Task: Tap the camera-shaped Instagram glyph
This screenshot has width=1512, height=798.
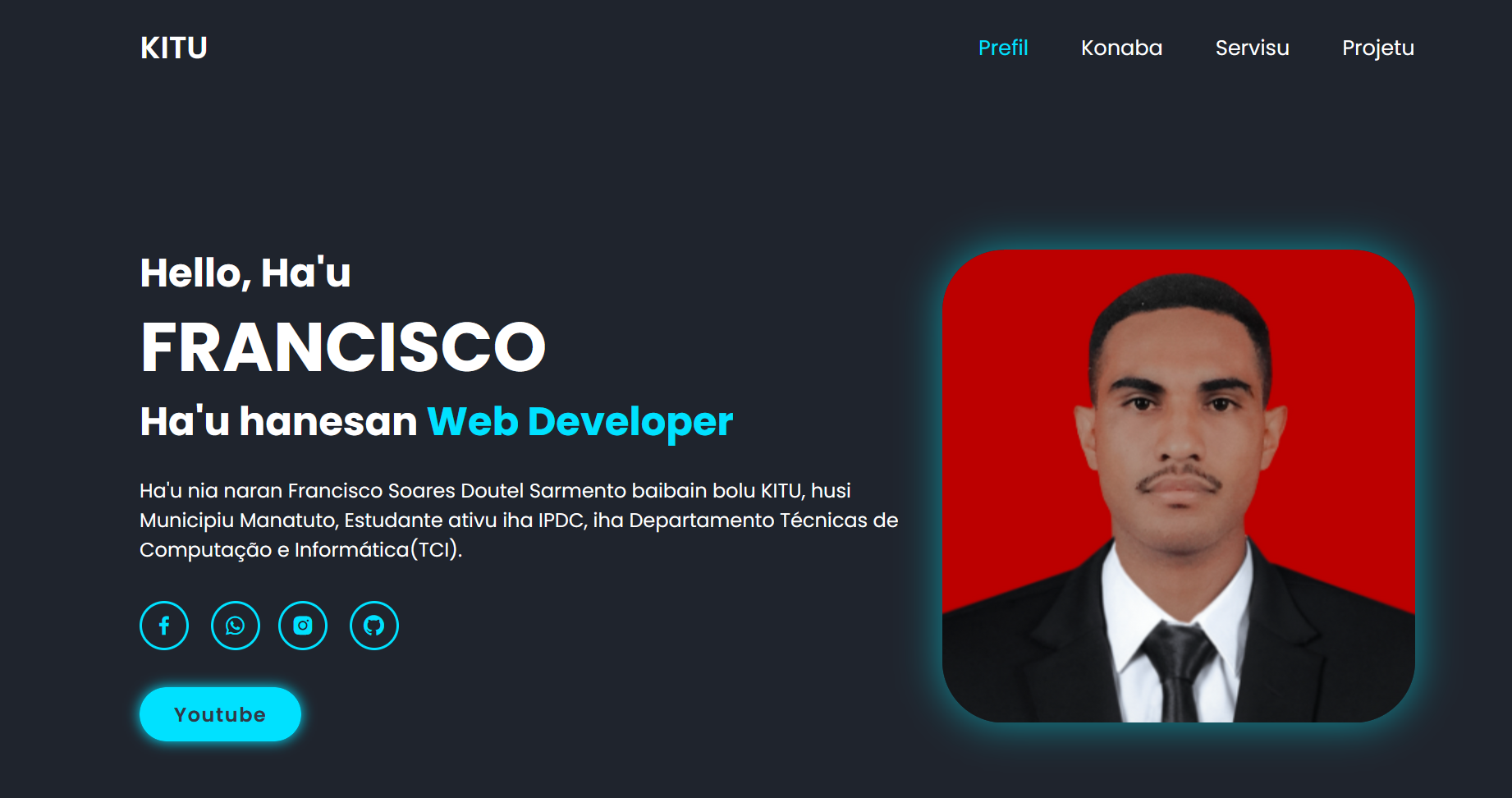Action: pos(303,626)
